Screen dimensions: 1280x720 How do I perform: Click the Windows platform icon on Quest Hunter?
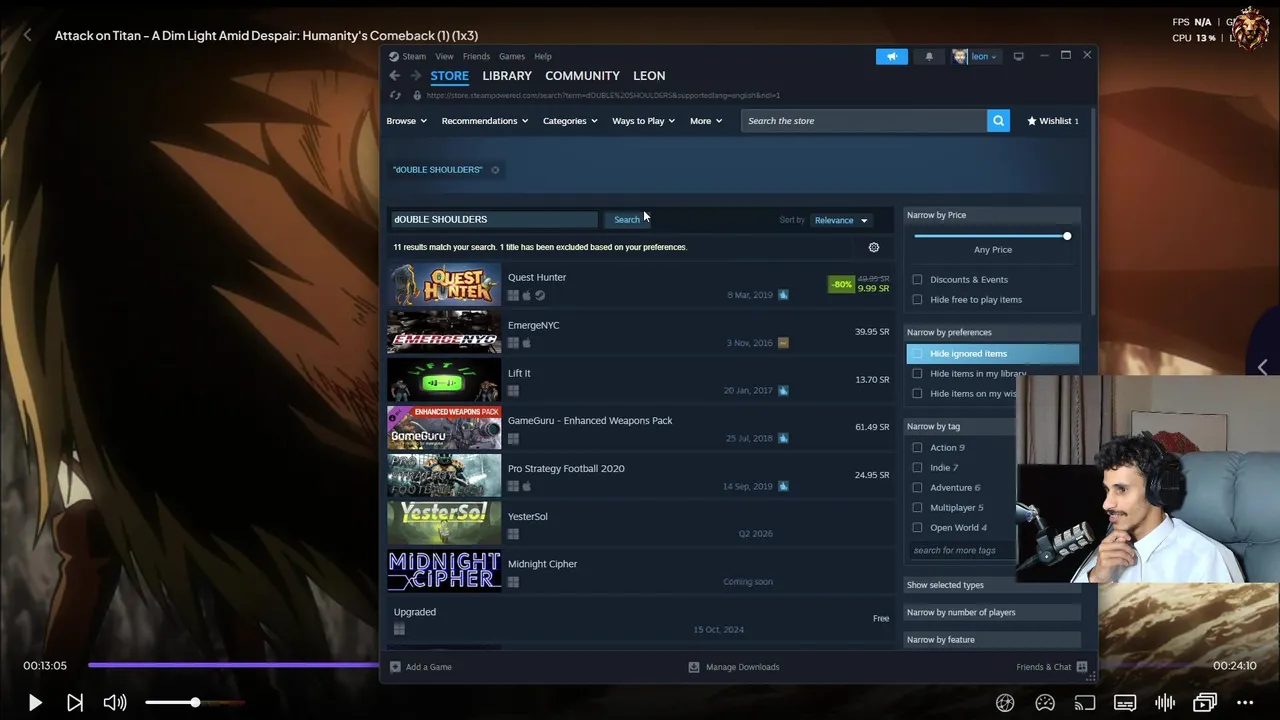coord(513,295)
